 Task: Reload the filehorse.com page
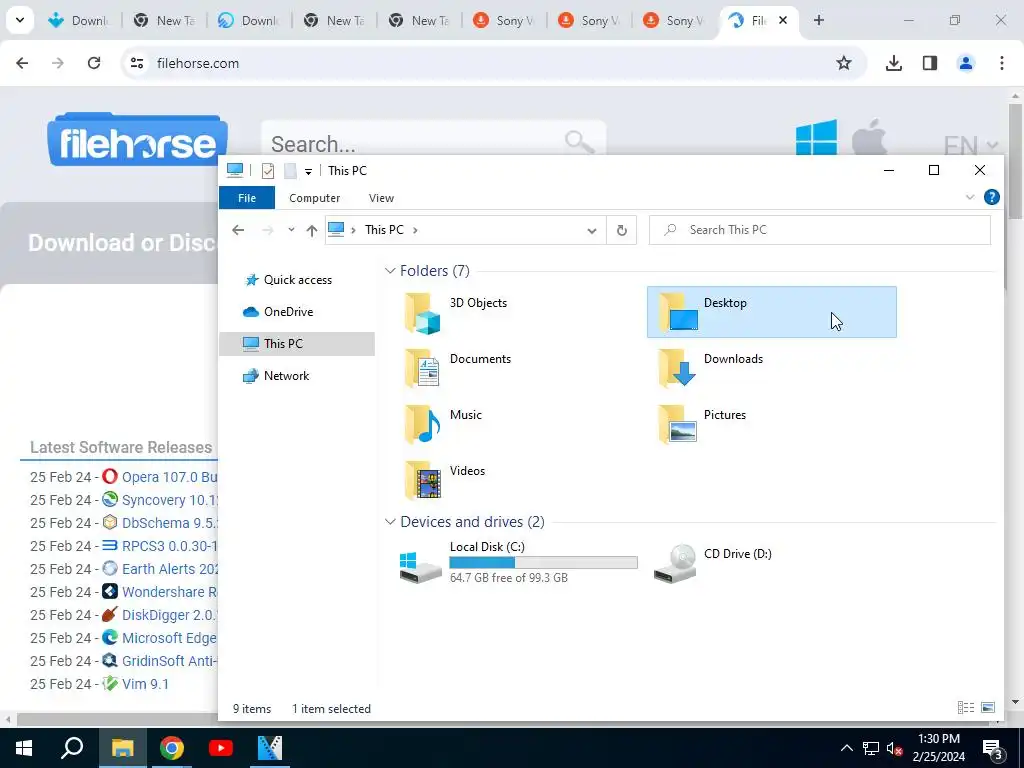click(x=94, y=63)
